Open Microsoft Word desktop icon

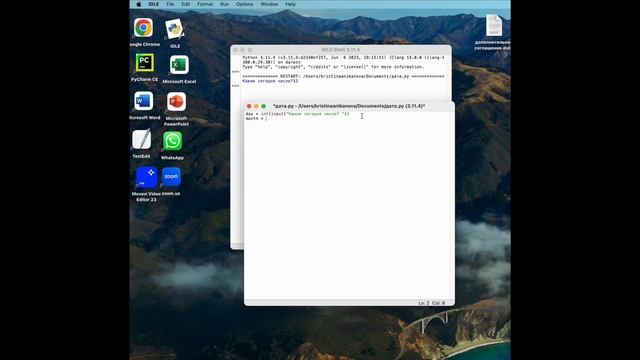(144, 101)
